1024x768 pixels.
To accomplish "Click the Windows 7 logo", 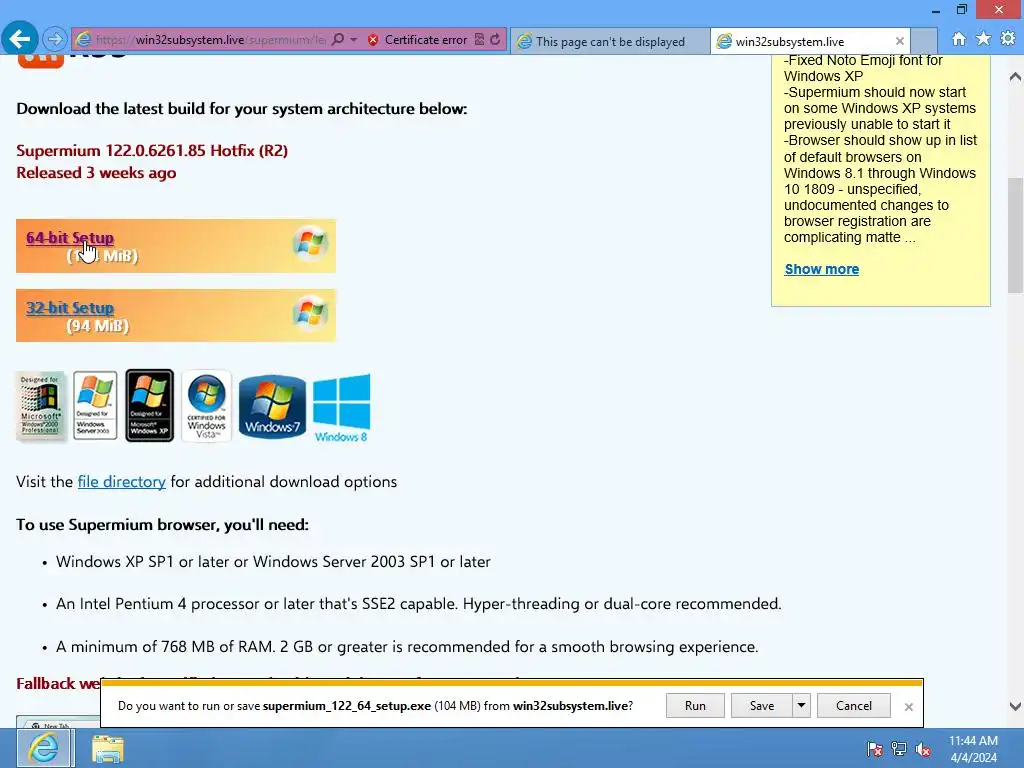I will (x=272, y=406).
